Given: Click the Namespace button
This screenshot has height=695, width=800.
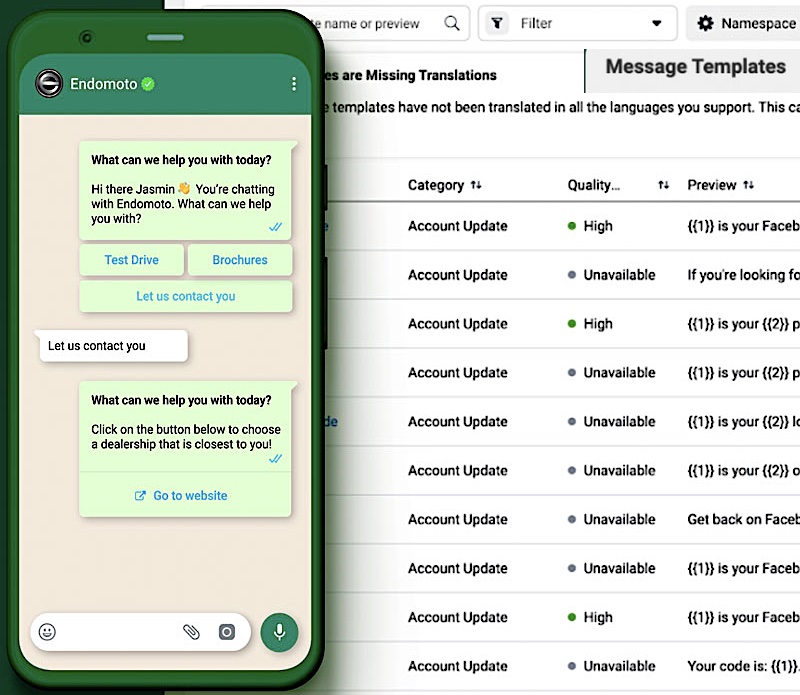Looking at the screenshot, I should click(745, 23).
